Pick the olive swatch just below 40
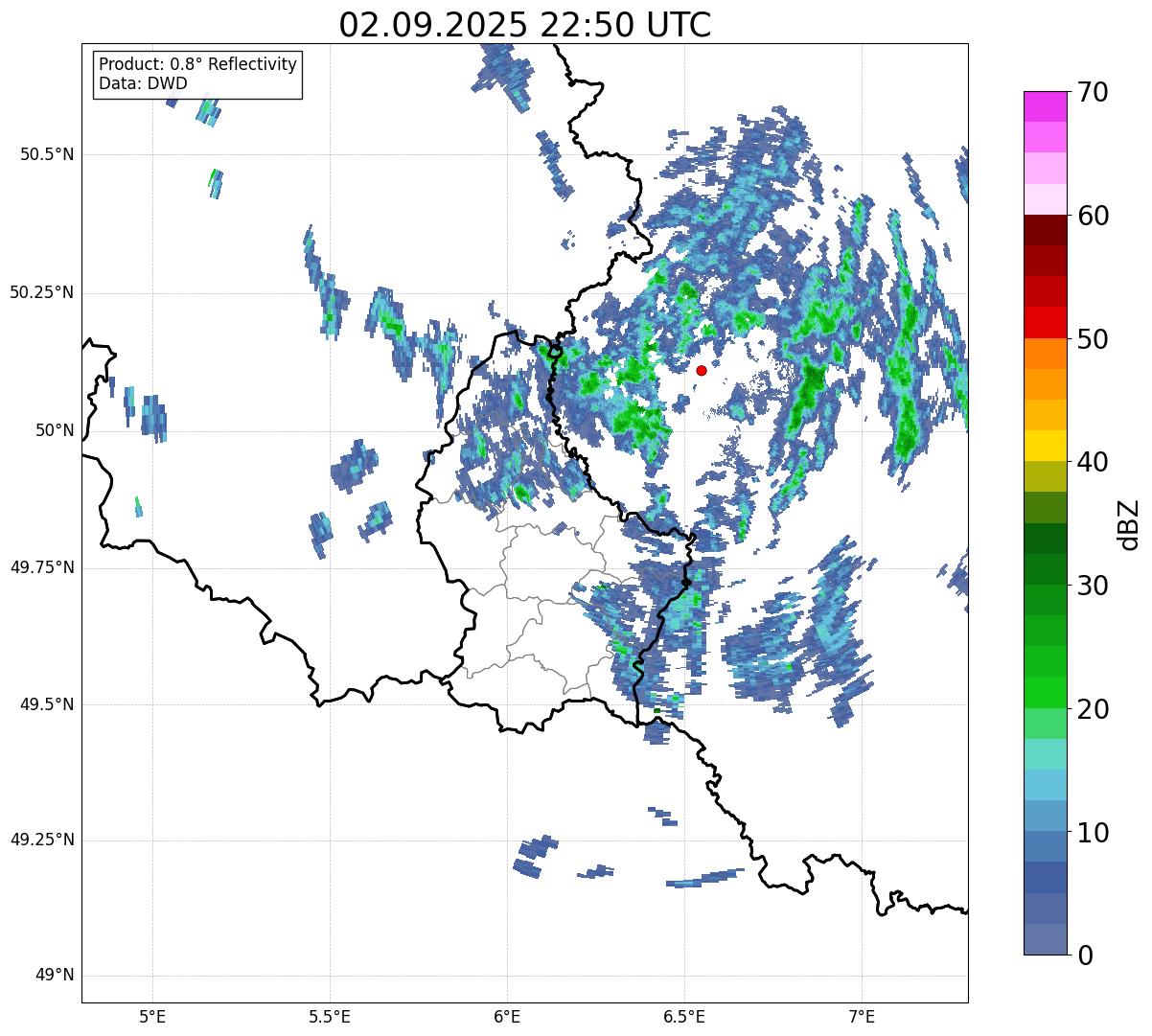Viewport: 1152px width, 1036px height. 1046,476
